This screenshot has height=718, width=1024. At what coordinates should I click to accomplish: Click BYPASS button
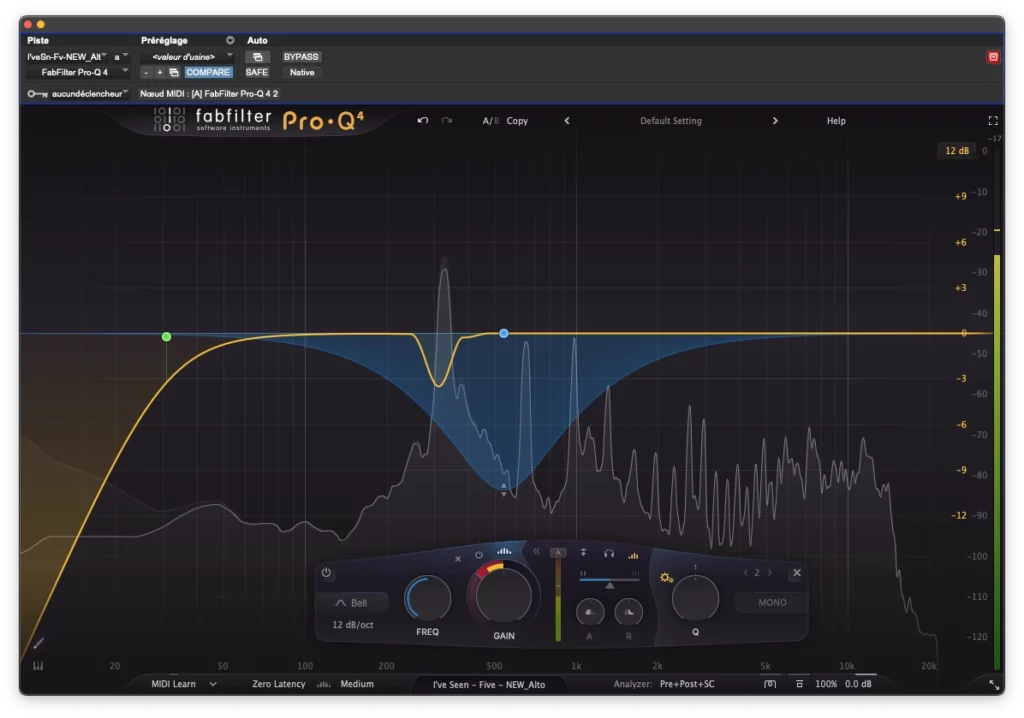pyautogui.click(x=301, y=57)
